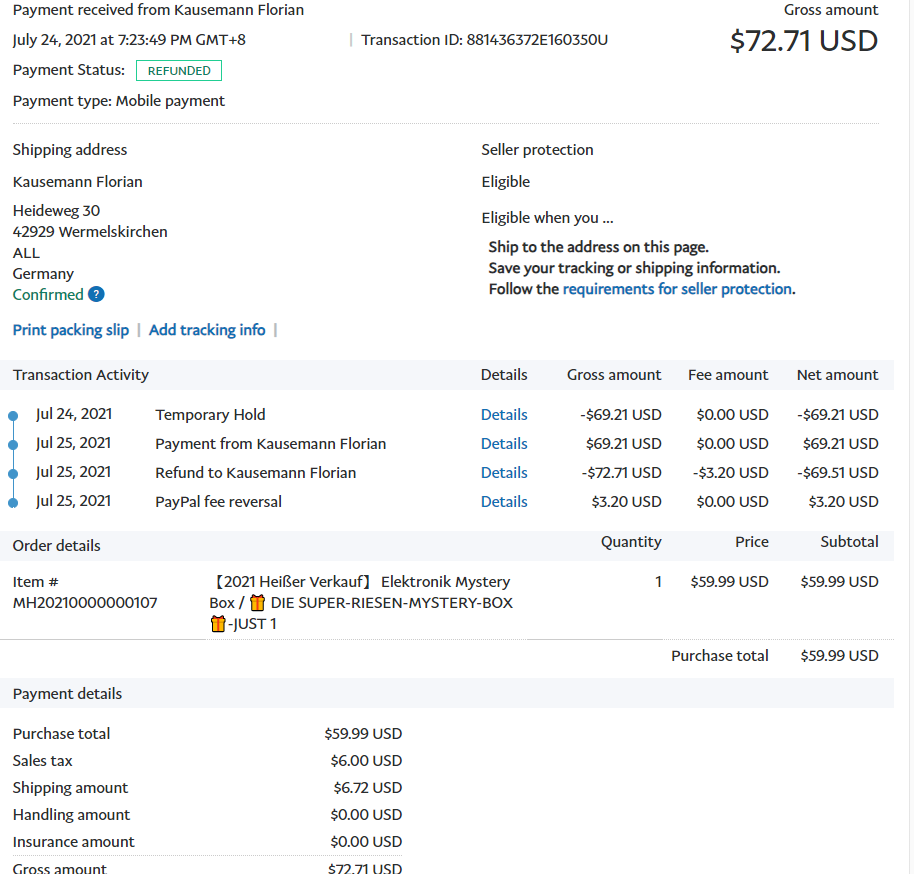Screen dimensions: 914x874
Task: Click the timeline dot for Refund entry
Action: (13, 473)
